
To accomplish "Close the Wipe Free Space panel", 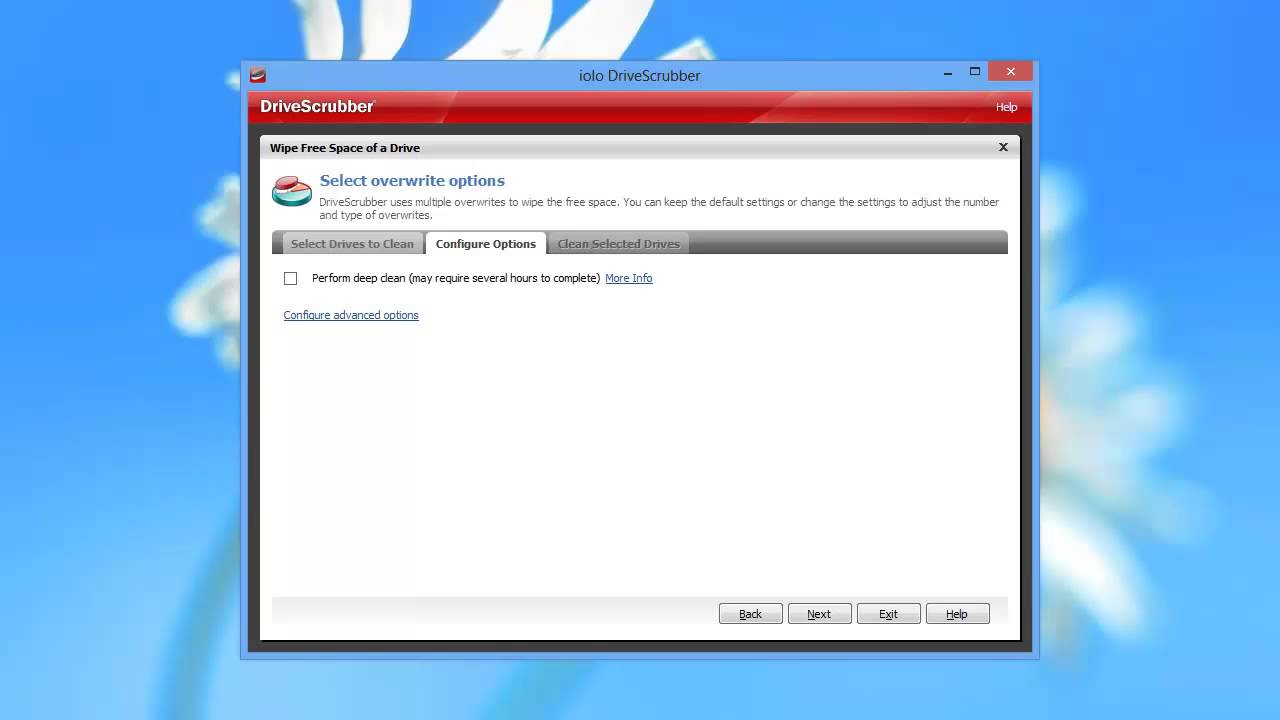I will (x=1003, y=147).
